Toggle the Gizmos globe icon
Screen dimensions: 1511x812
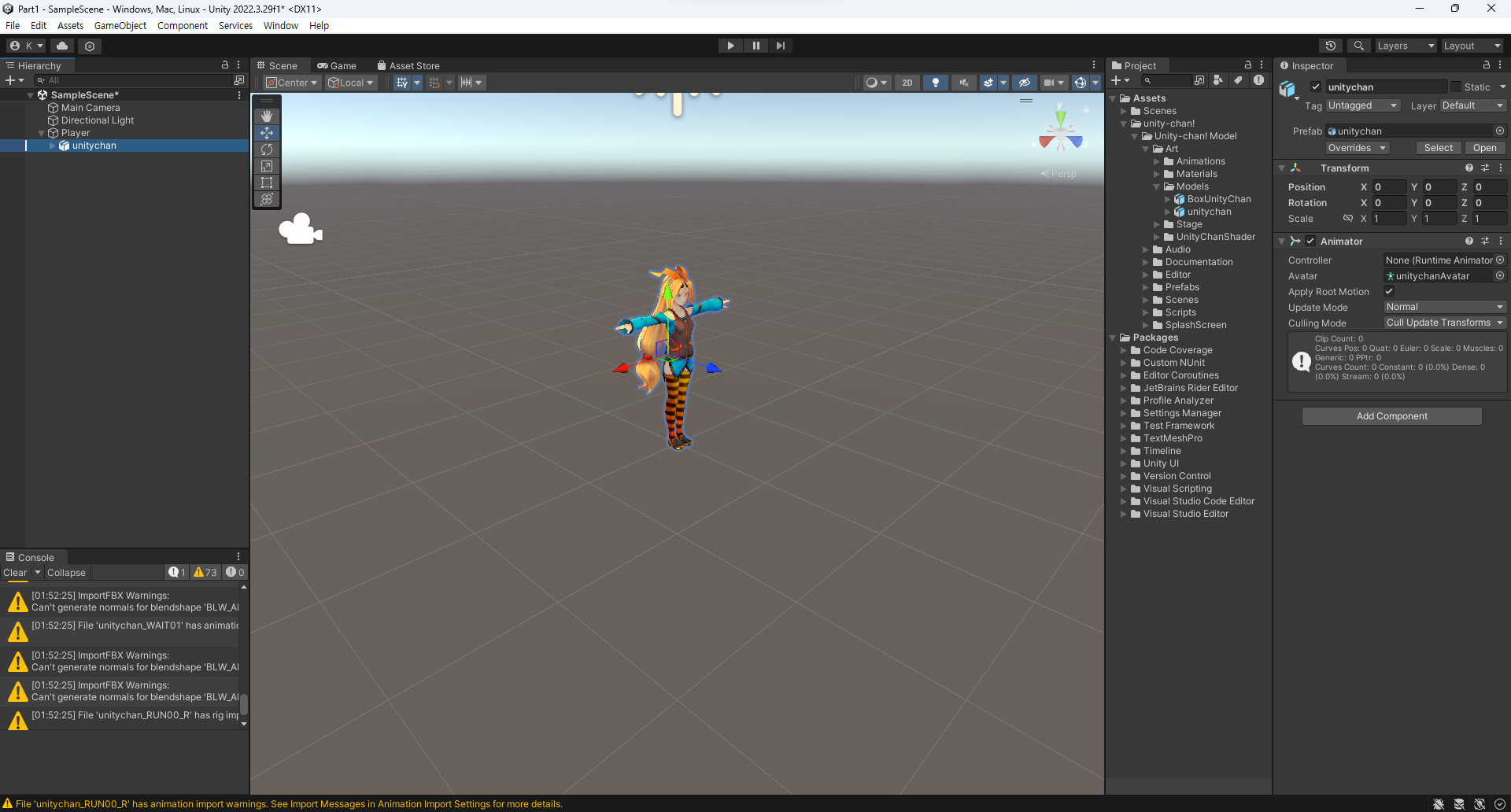tap(1081, 83)
